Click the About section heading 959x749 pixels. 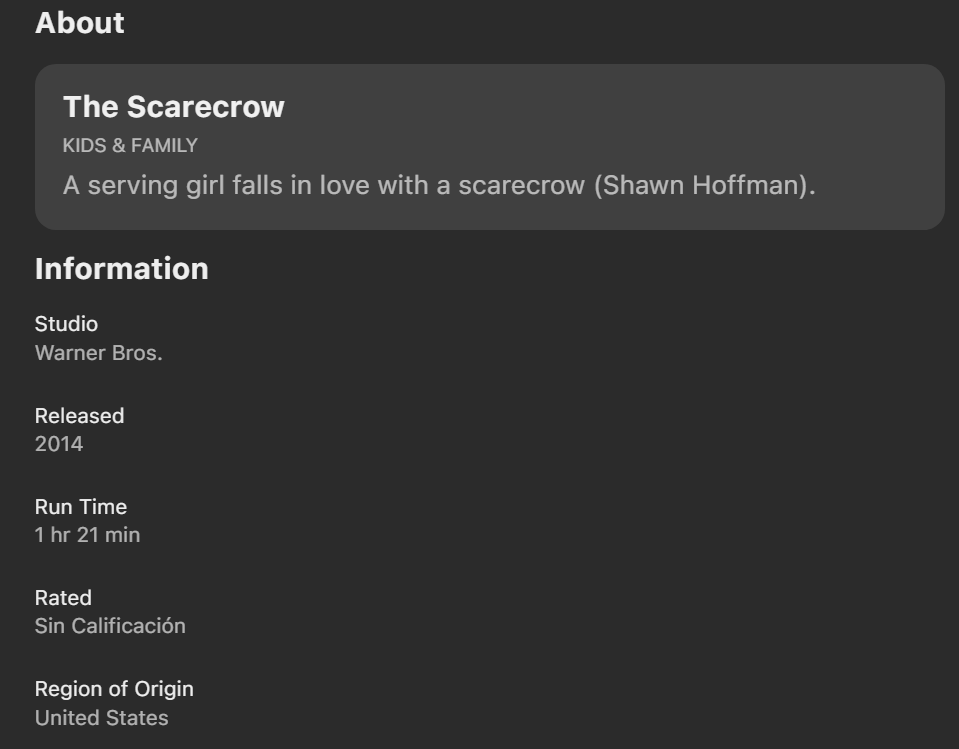coord(80,23)
